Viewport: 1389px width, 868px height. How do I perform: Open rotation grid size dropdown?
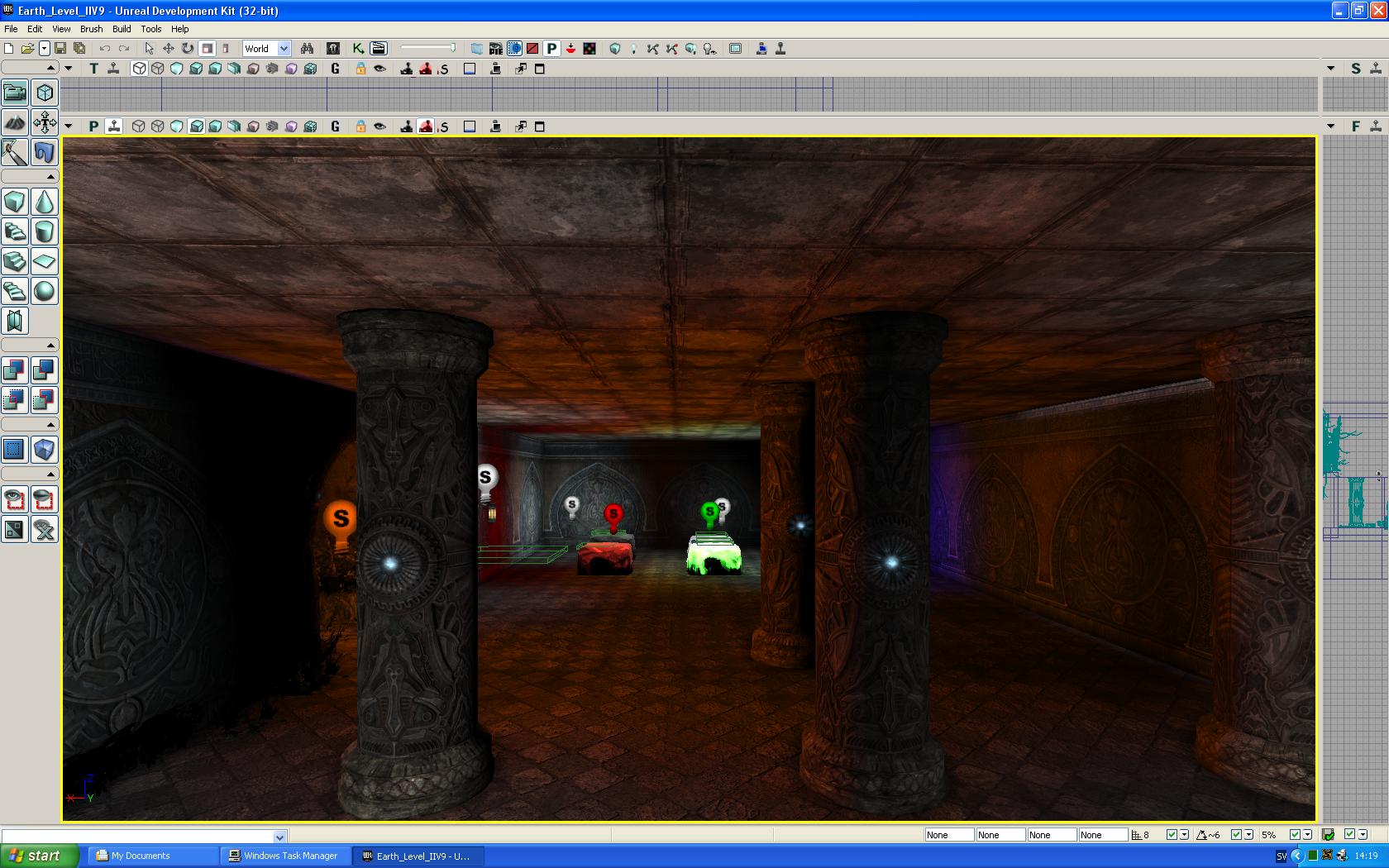pos(1248,835)
